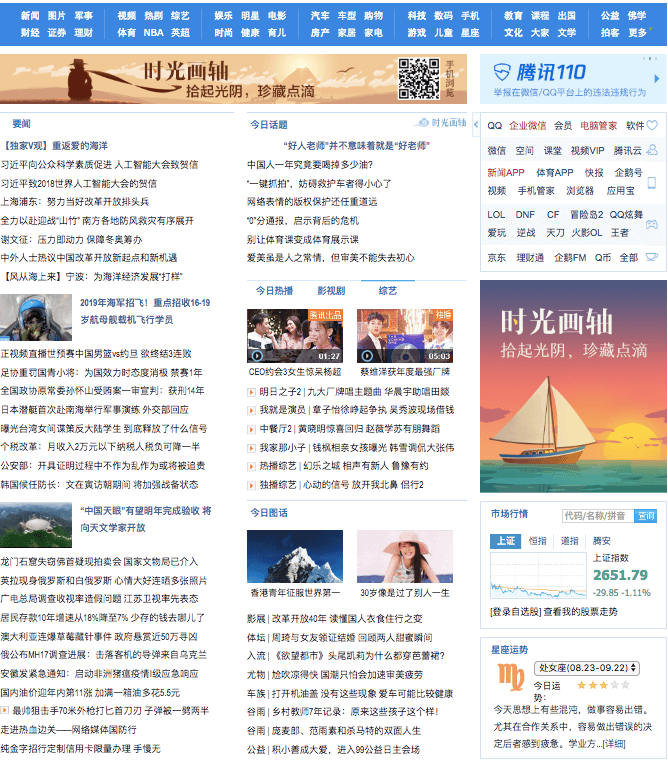The height and width of the screenshot is (764, 668).
Task: Click the 京东 link
Action: [x=496, y=257]
